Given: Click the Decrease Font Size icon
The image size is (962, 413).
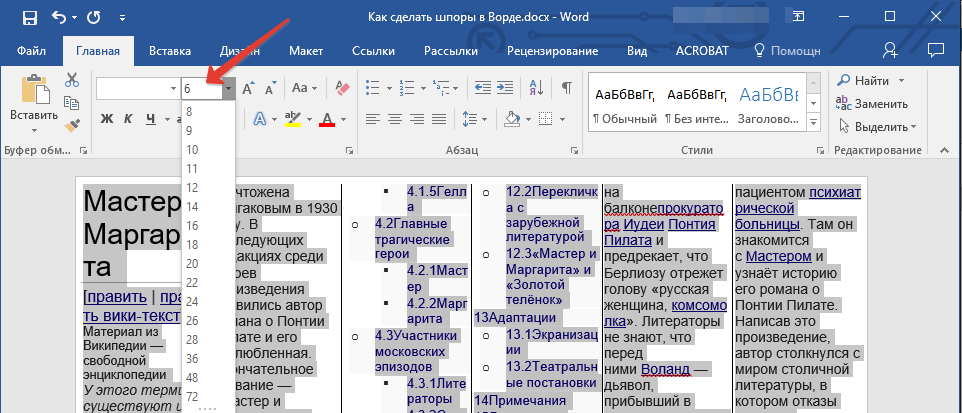Looking at the screenshot, I should pyautogui.click(x=270, y=89).
